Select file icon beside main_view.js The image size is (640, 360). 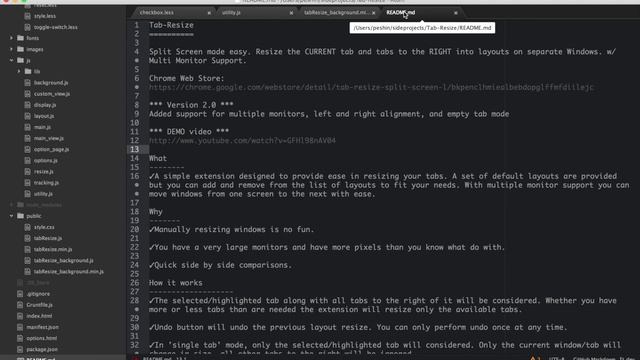(x=27, y=138)
